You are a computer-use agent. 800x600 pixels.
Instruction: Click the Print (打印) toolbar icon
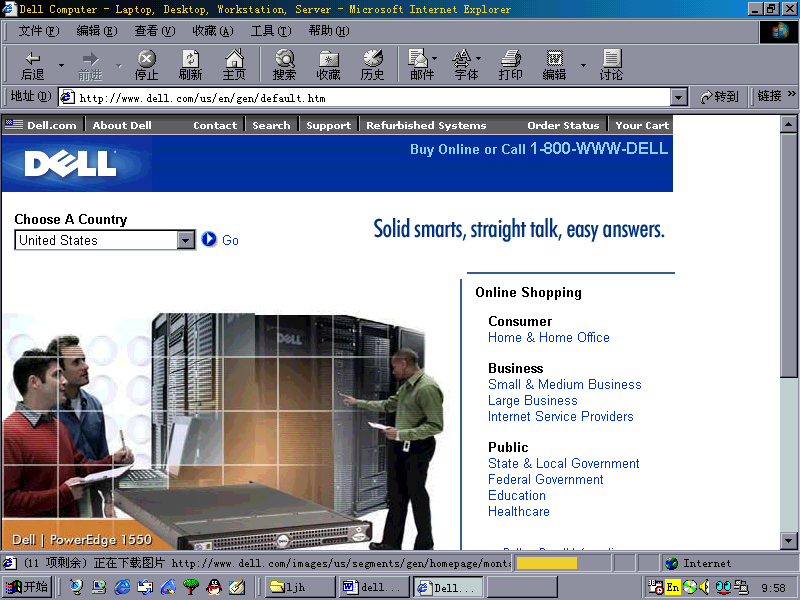pyautogui.click(x=510, y=65)
